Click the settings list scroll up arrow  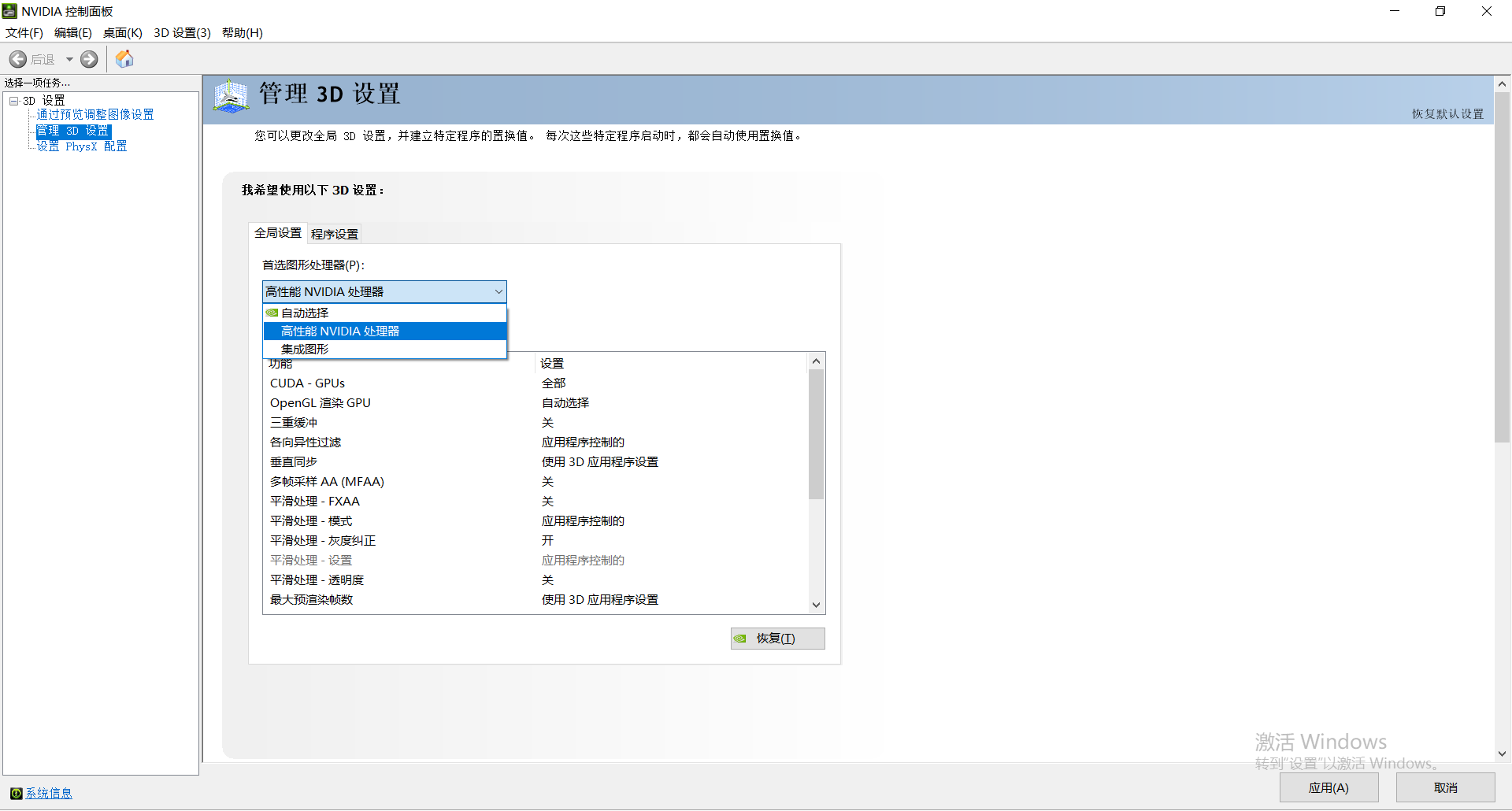tap(817, 361)
